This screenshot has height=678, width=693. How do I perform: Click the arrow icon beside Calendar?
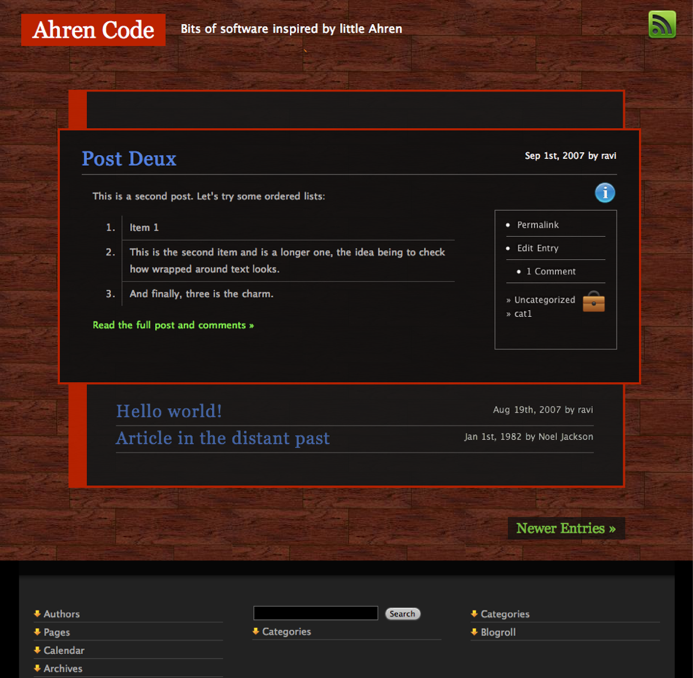click(x=37, y=650)
